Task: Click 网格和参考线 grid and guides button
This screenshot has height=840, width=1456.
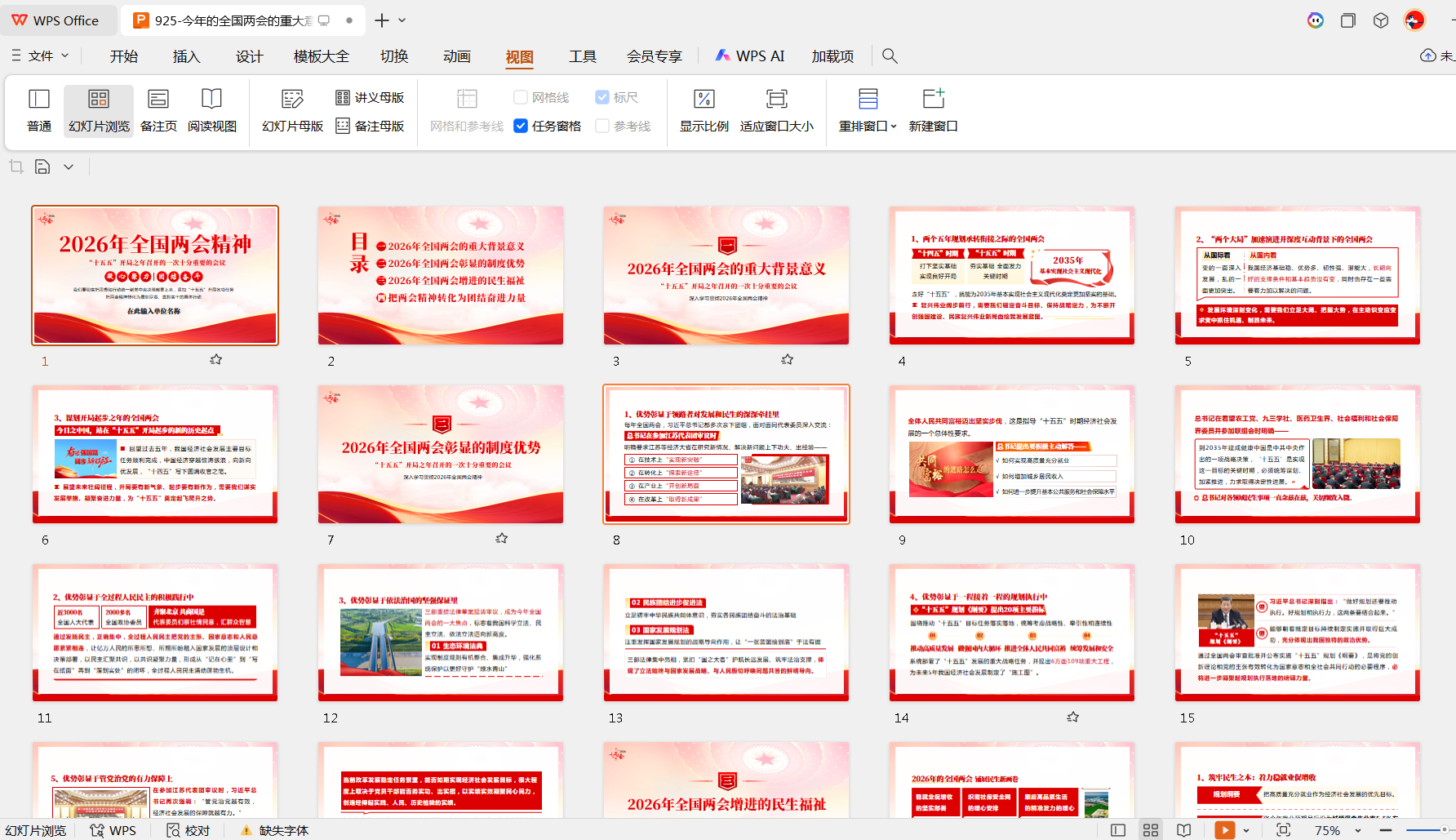Action: pyautogui.click(x=467, y=111)
